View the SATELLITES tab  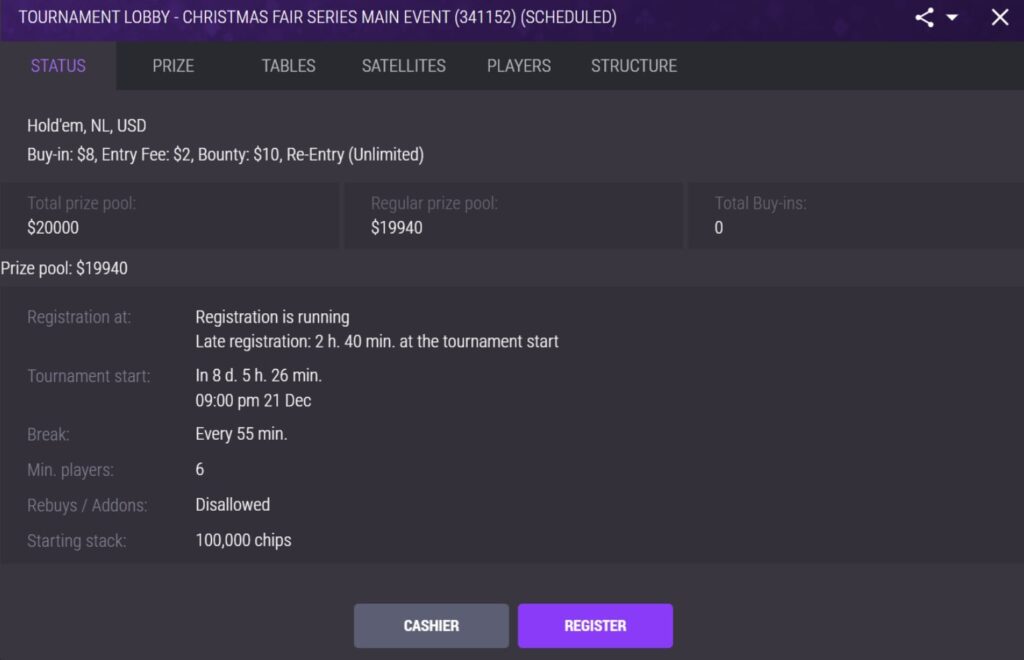(x=403, y=66)
